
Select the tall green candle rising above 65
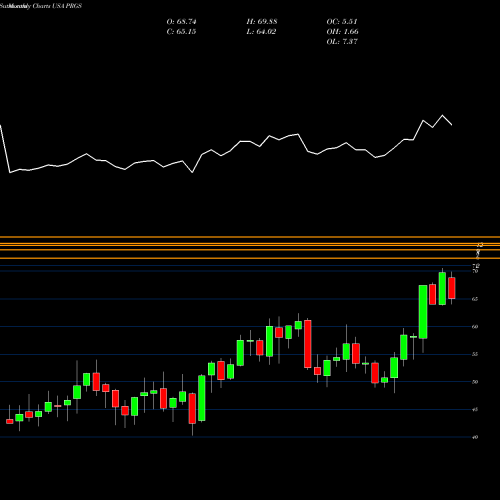(x=423, y=312)
